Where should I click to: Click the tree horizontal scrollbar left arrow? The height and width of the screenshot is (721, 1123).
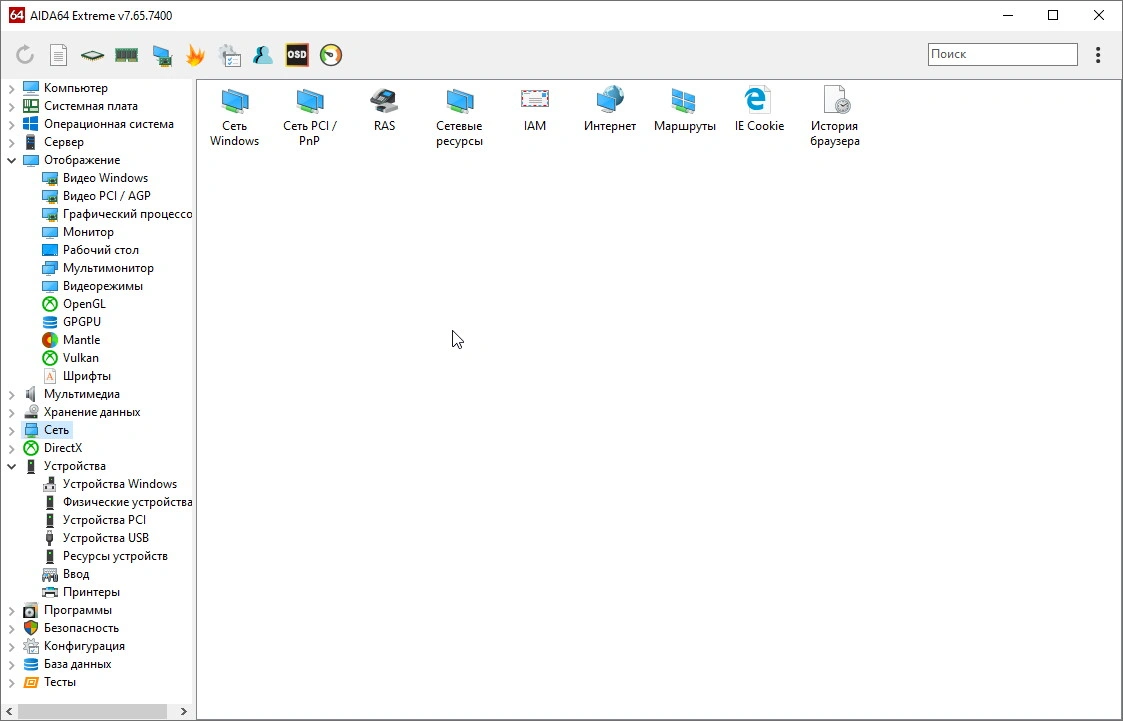click(9, 711)
